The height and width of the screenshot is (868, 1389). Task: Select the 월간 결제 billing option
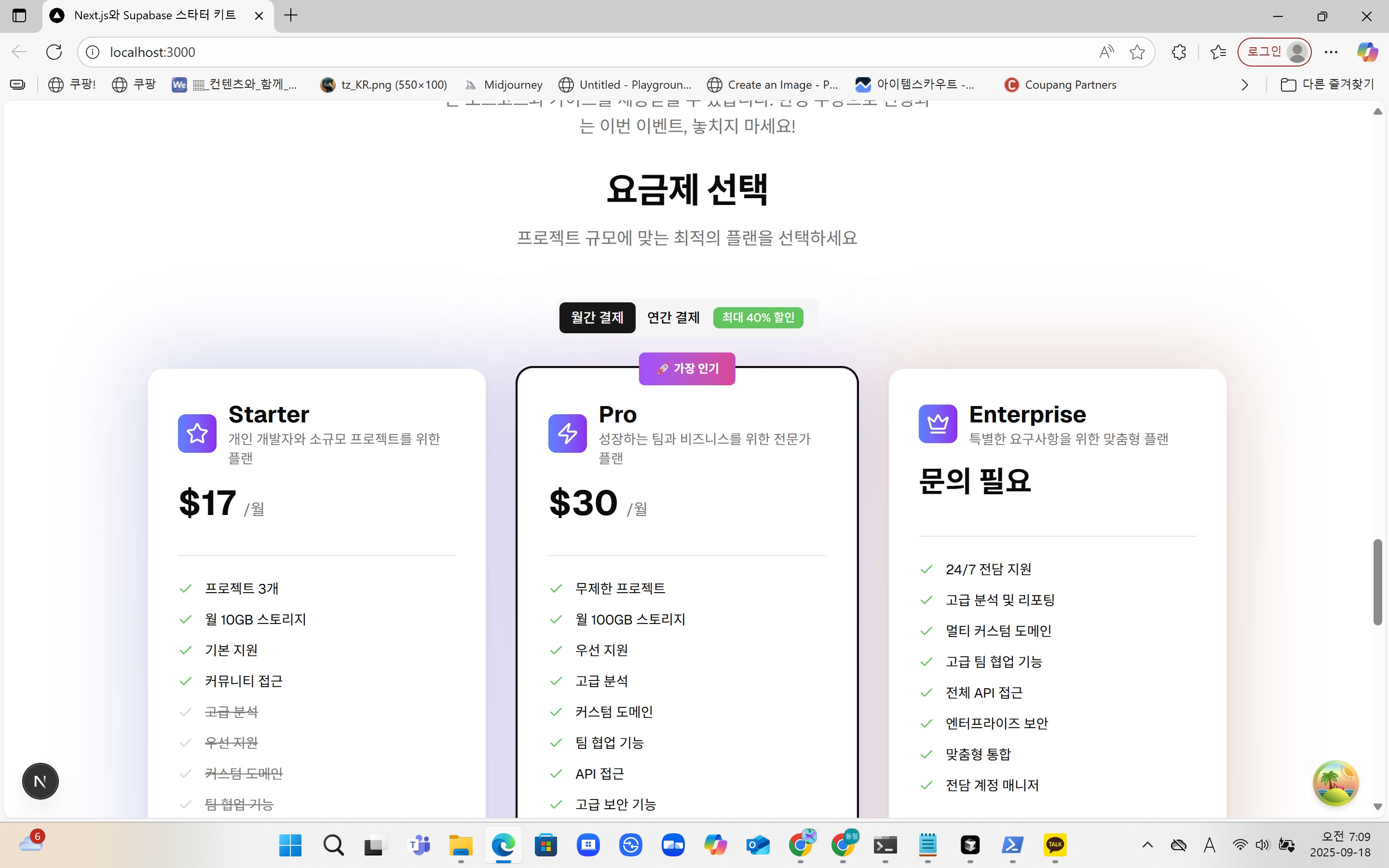tap(597, 317)
